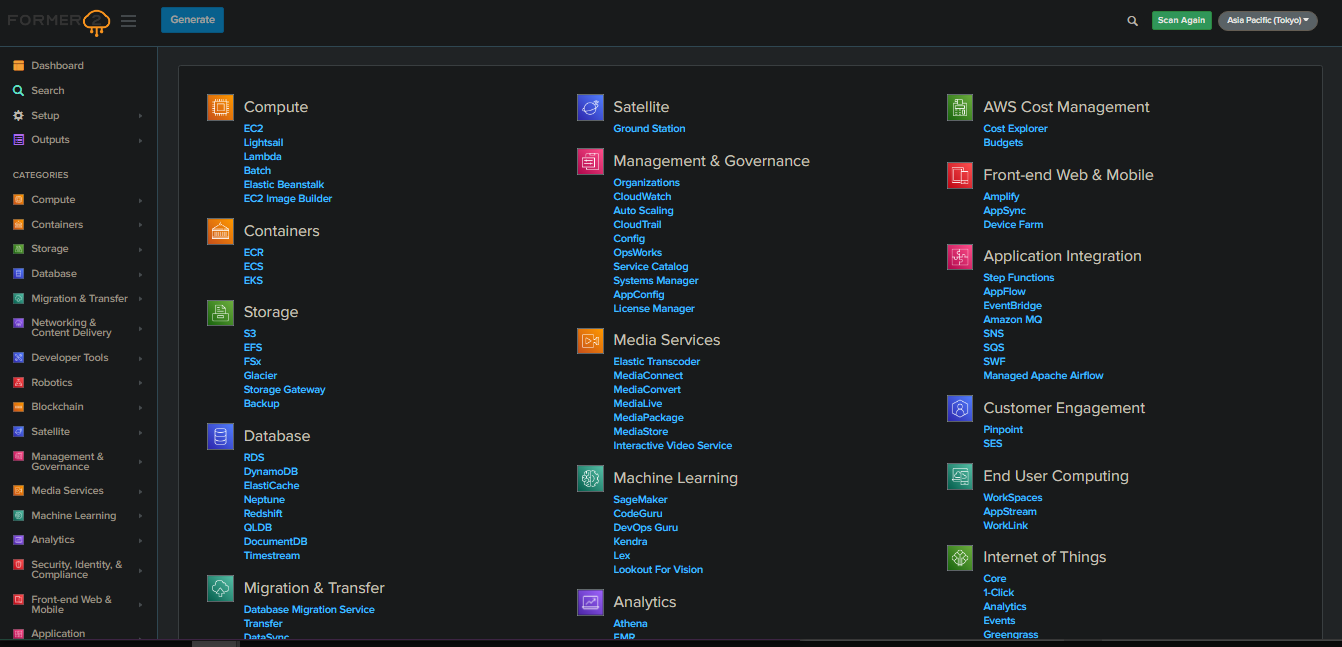This screenshot has width=1342, height=647.
Task: Open the DynamoDB link
Action: coord(270,472)
